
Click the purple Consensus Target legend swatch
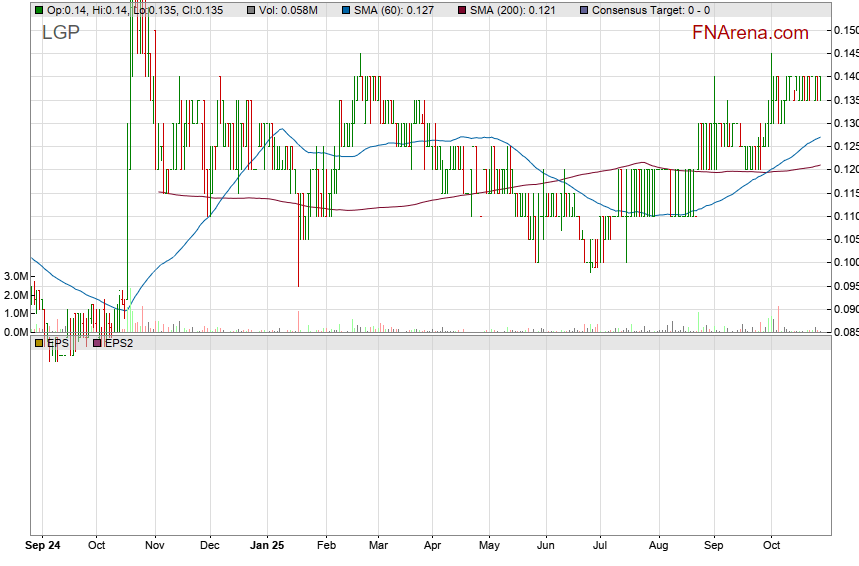click(x=584, y=10)
